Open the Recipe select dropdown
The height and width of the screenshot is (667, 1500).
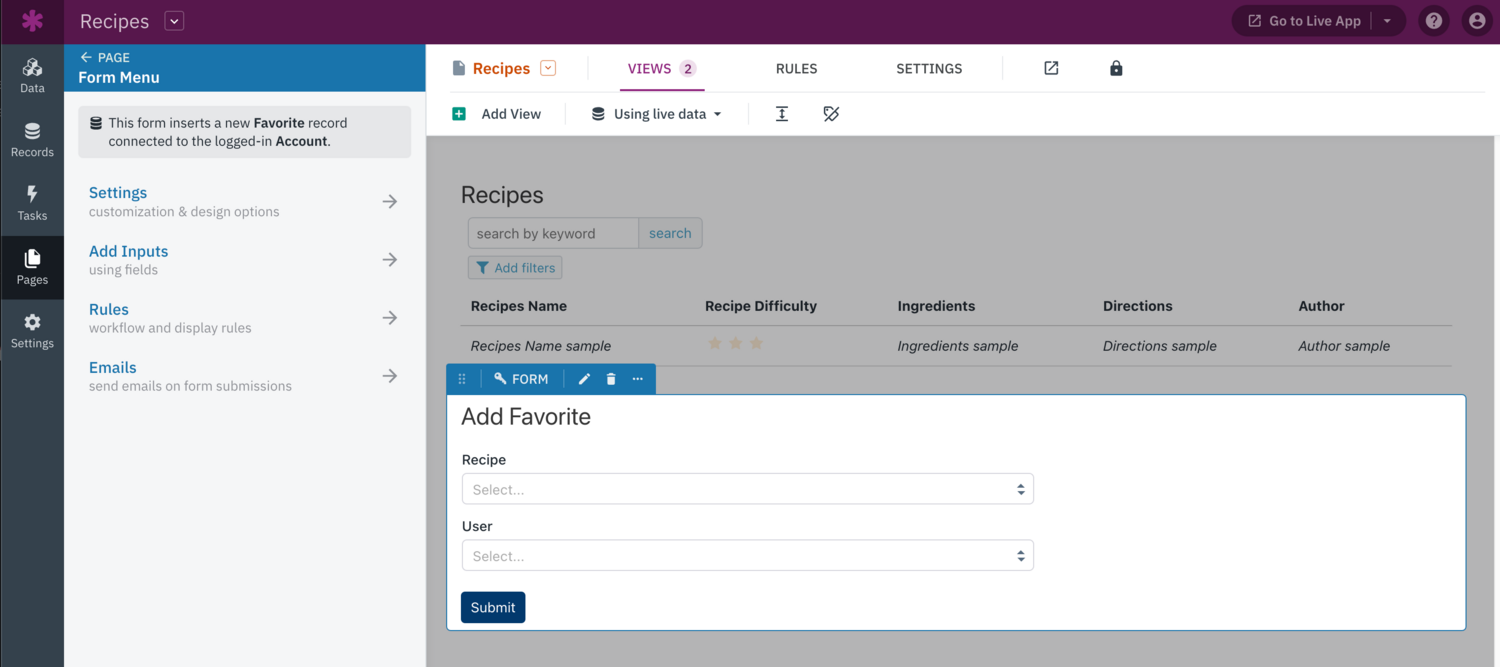coord(747,489)
